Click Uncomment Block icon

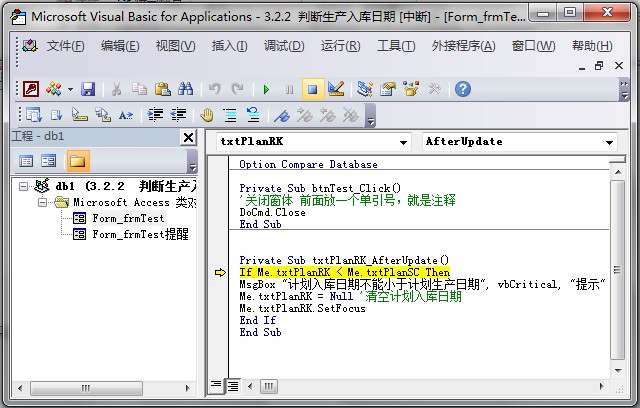pyautogui.click(x=253, y=115)
